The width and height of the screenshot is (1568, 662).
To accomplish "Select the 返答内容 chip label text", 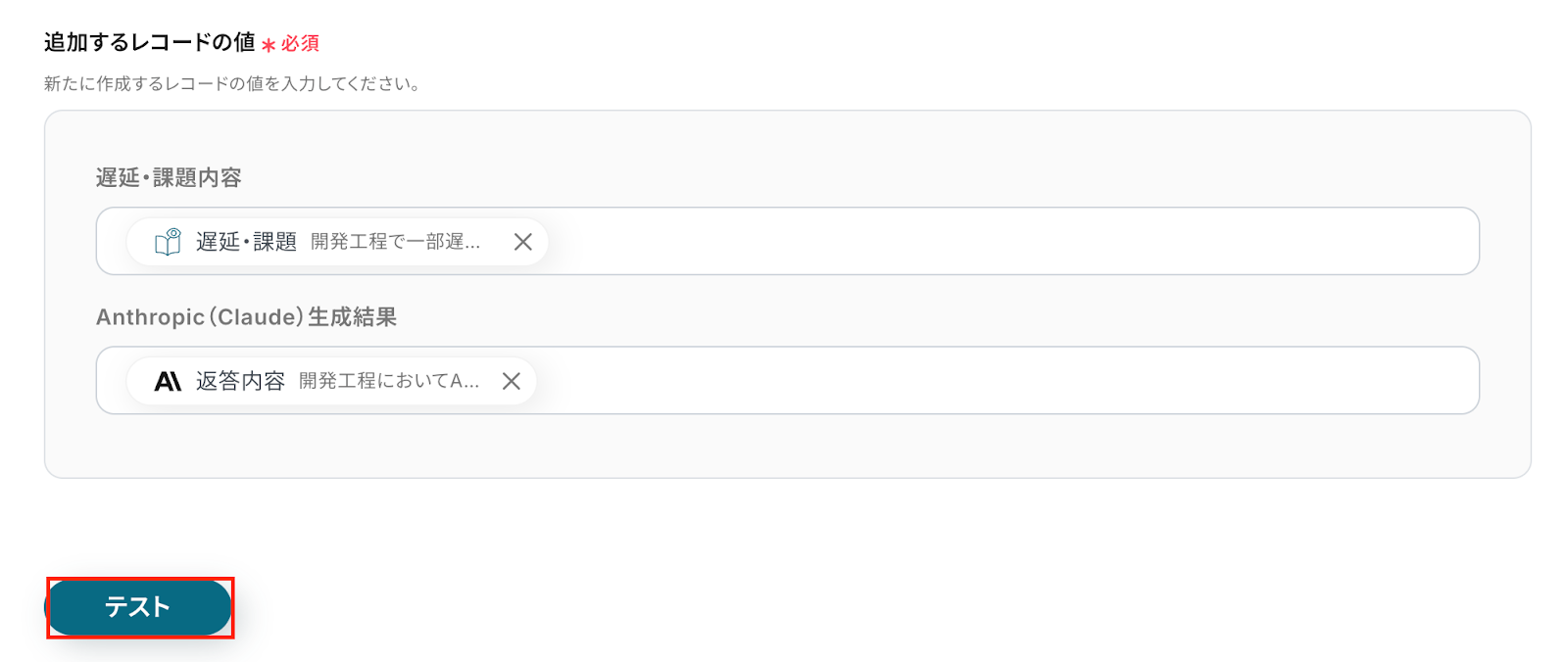I will 240,381.
